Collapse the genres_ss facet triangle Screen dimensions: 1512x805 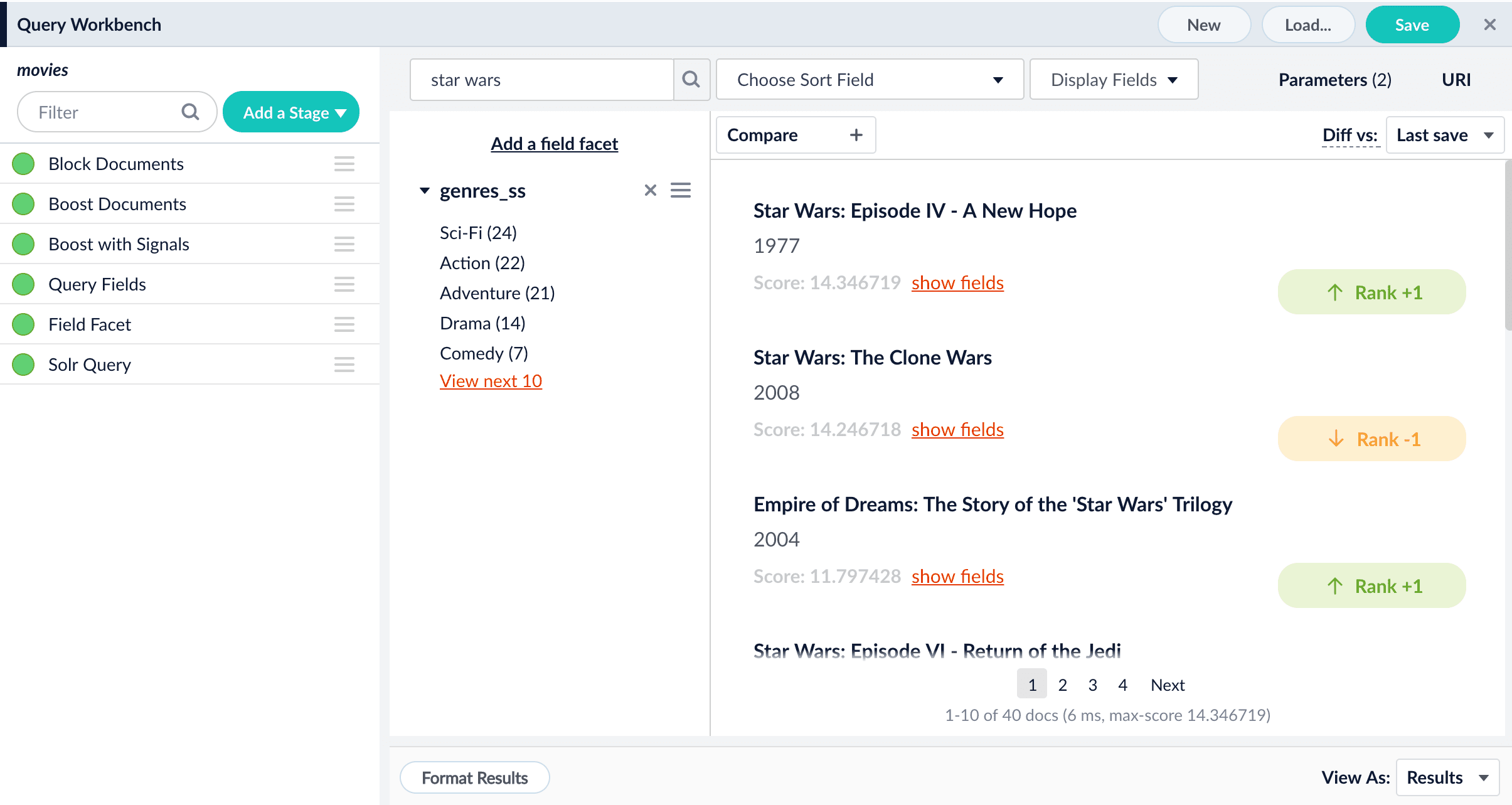tap(425, 191)
